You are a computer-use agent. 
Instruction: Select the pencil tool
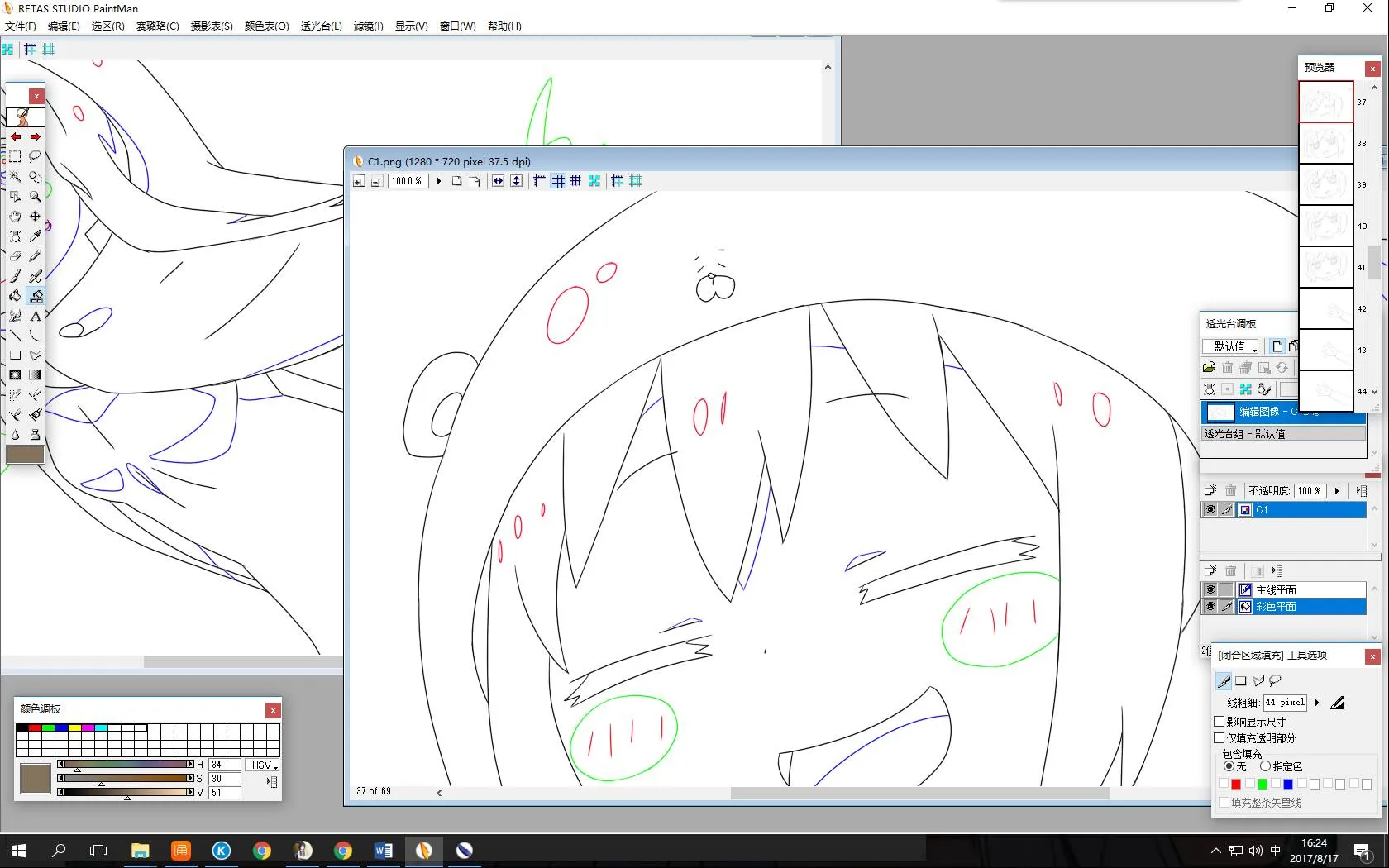35,255
